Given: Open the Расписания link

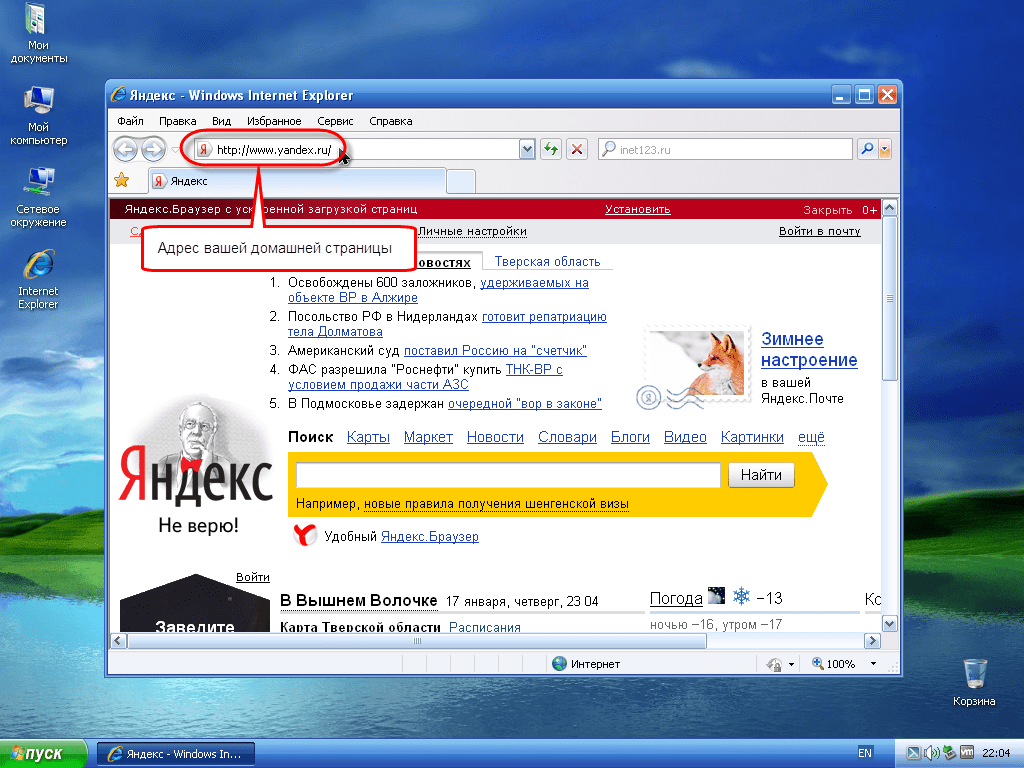Looking at the screenshot, I should pyautogui.click(x=485, y=627).
